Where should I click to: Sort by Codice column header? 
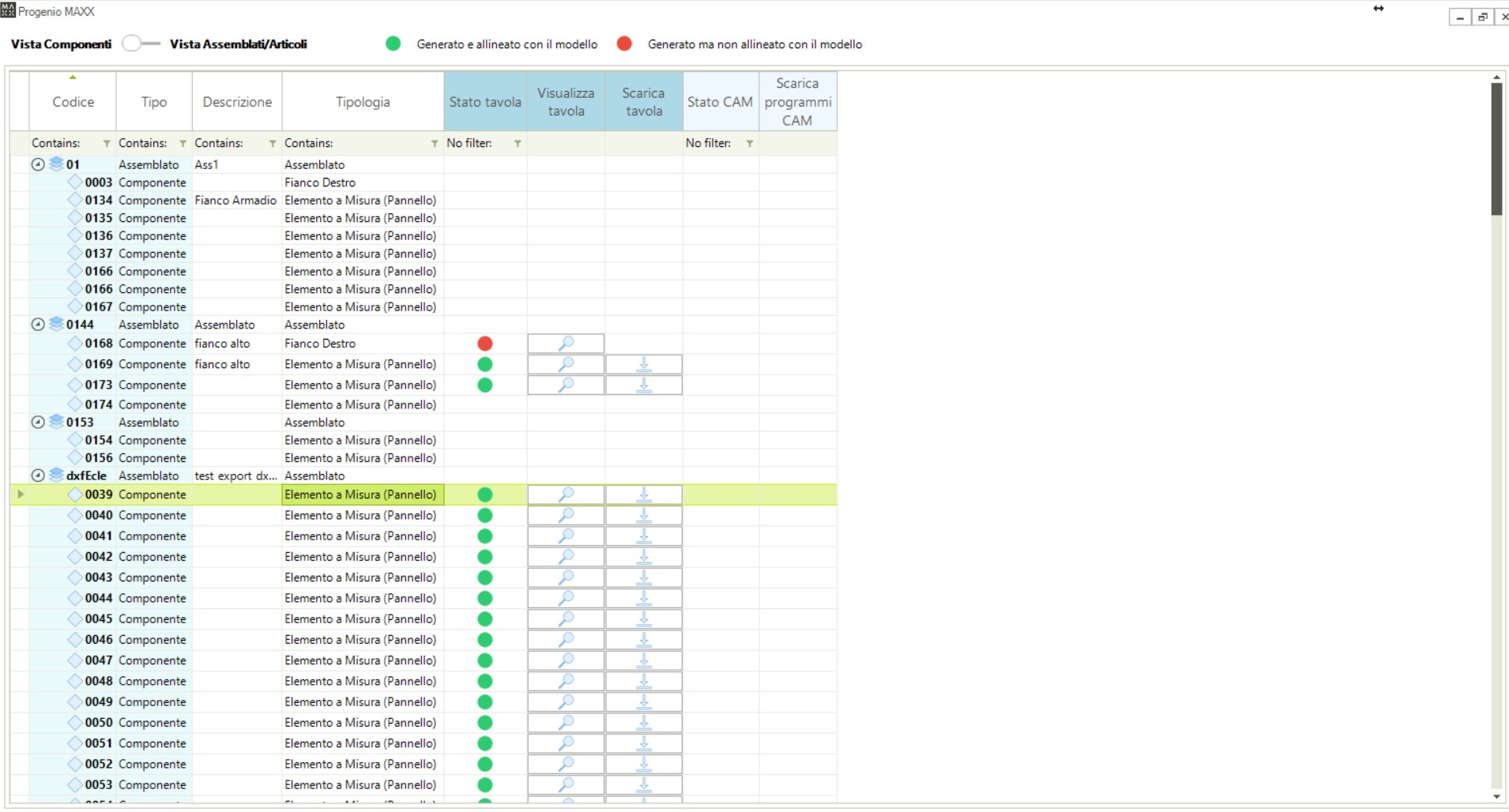click(x=73, y=102)
